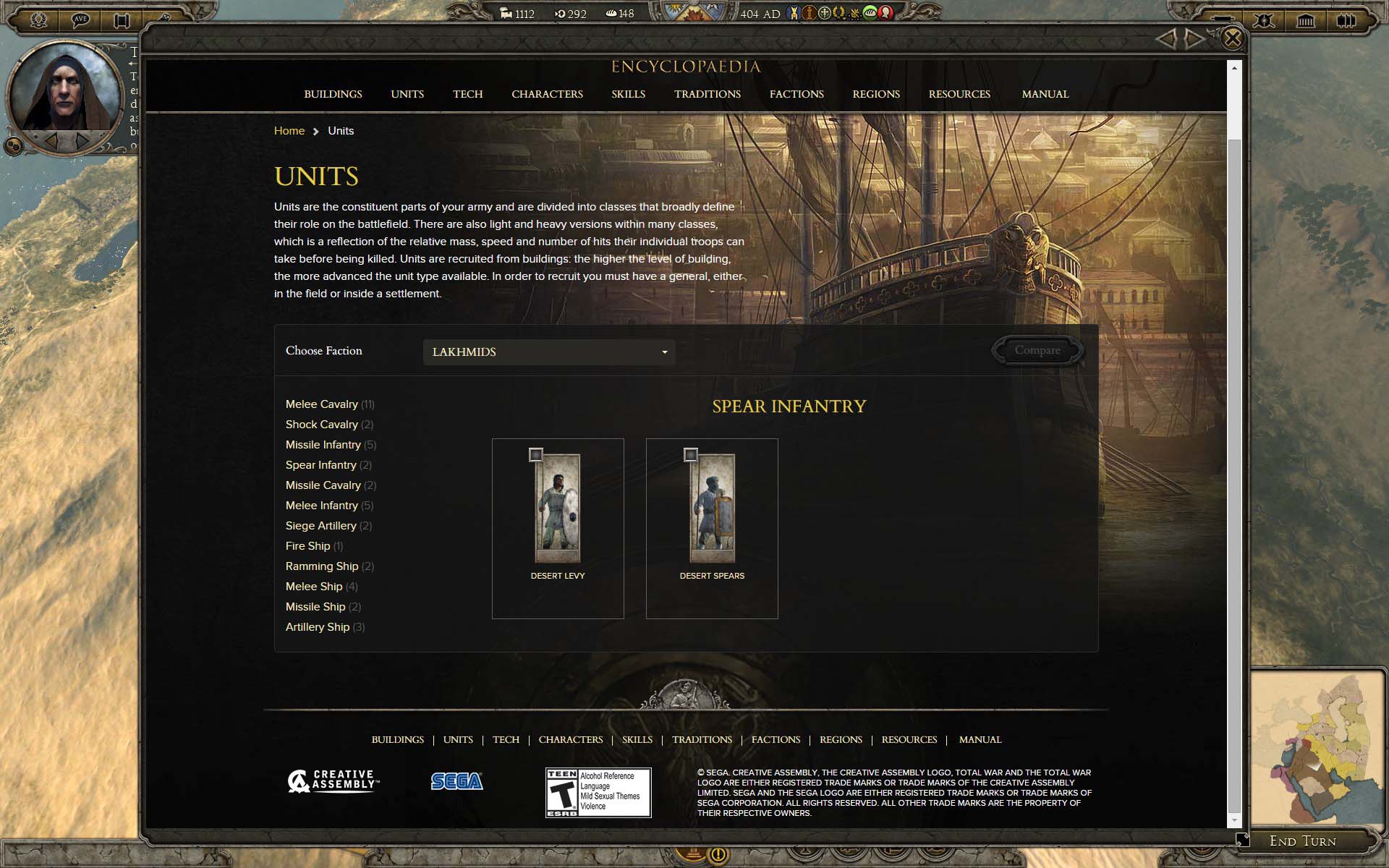Screen dimensions: 1389x868
Task: Select Missile Infantry (5) category
Action: coord(331,445)
